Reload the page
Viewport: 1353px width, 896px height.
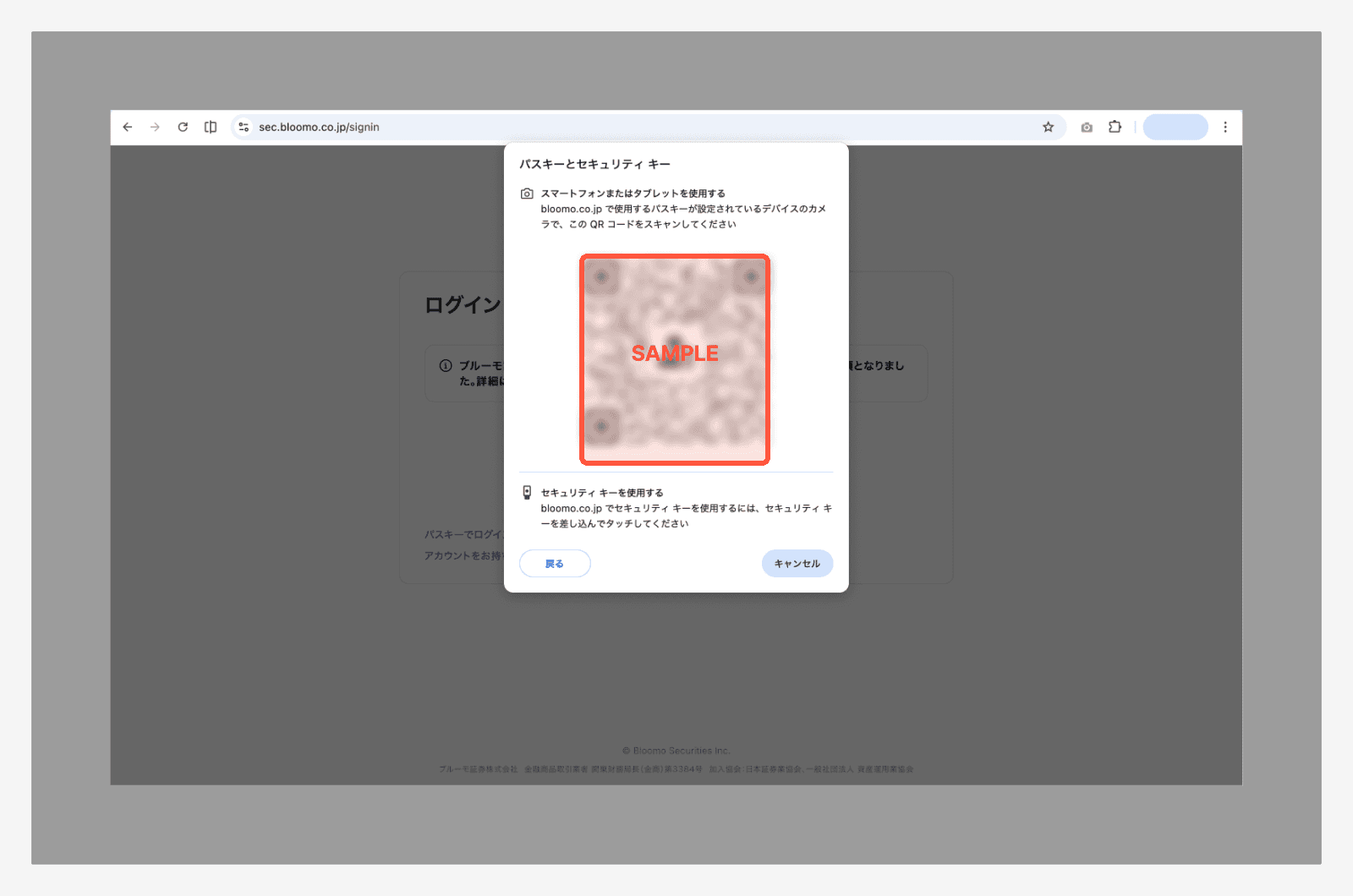[183, 127]
